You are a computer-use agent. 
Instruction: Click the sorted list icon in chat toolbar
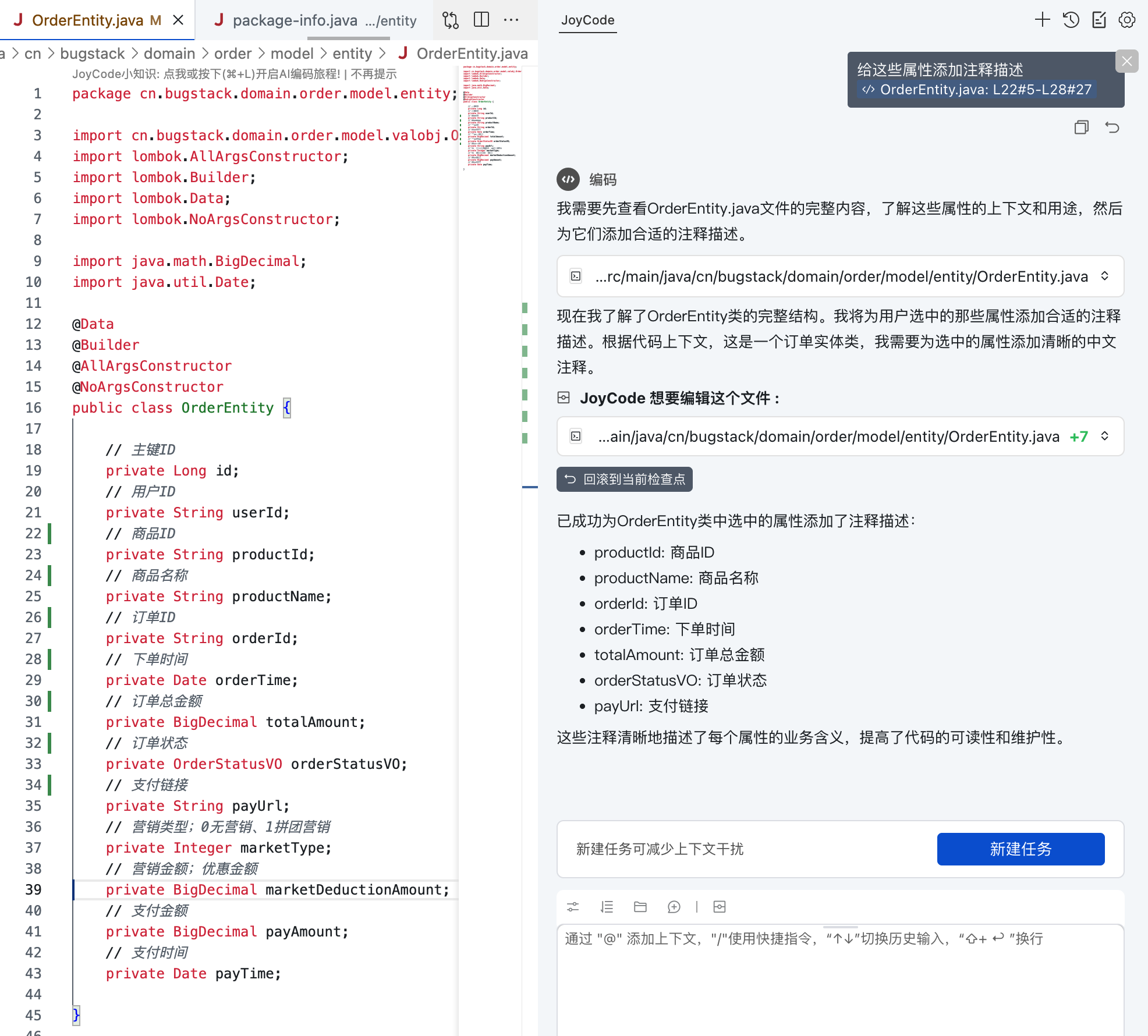(x=607, y=907)
